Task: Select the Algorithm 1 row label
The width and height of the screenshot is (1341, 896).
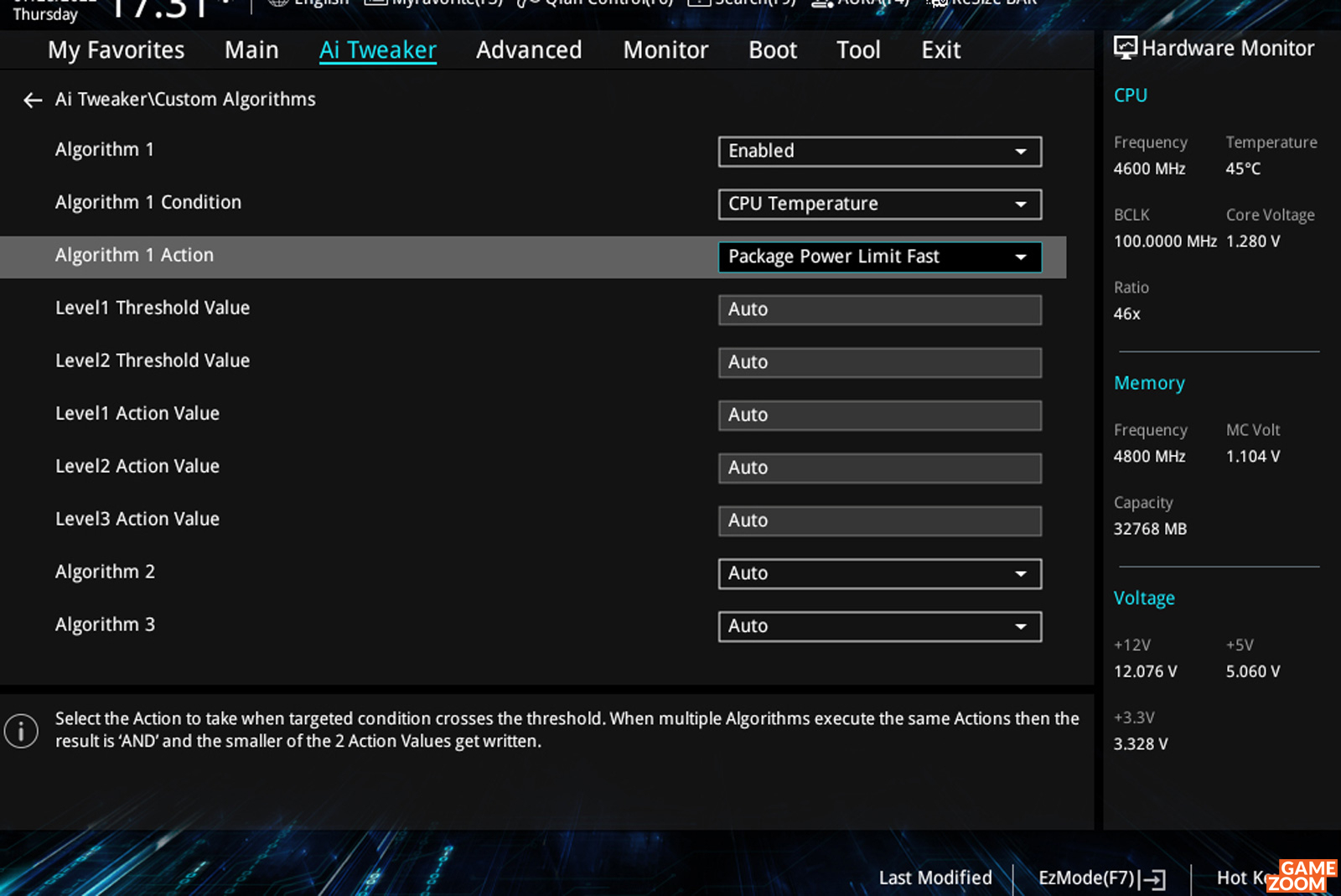Action: pos(105,150)
